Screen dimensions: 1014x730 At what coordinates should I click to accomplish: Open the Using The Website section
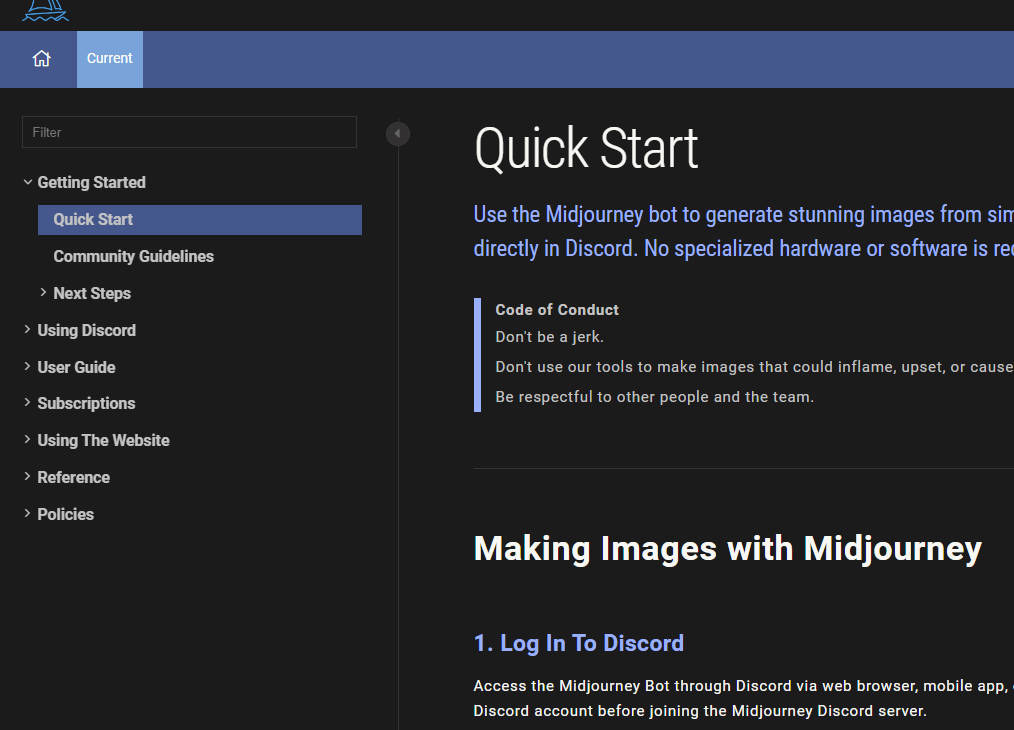[x=103, y=440]
